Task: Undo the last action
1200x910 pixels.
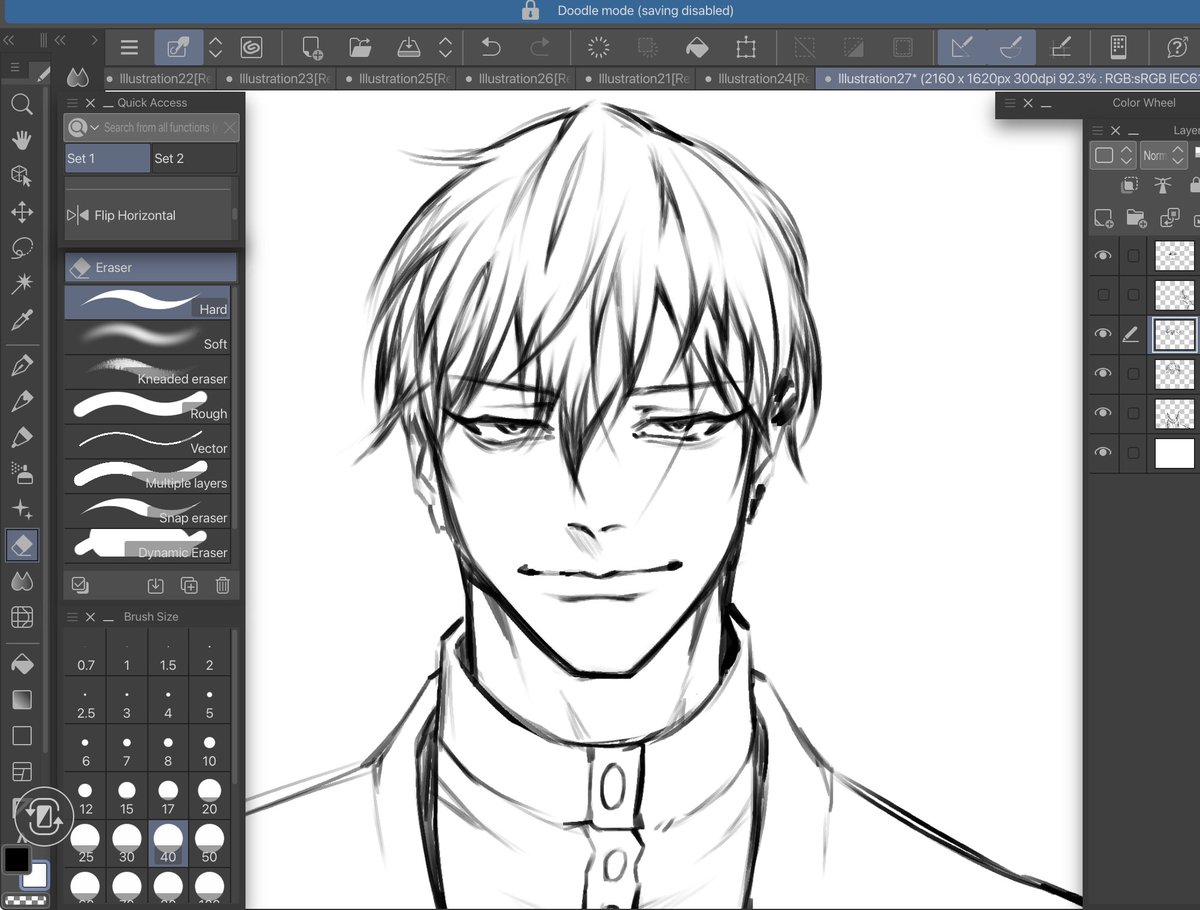Action: point(491,47)
